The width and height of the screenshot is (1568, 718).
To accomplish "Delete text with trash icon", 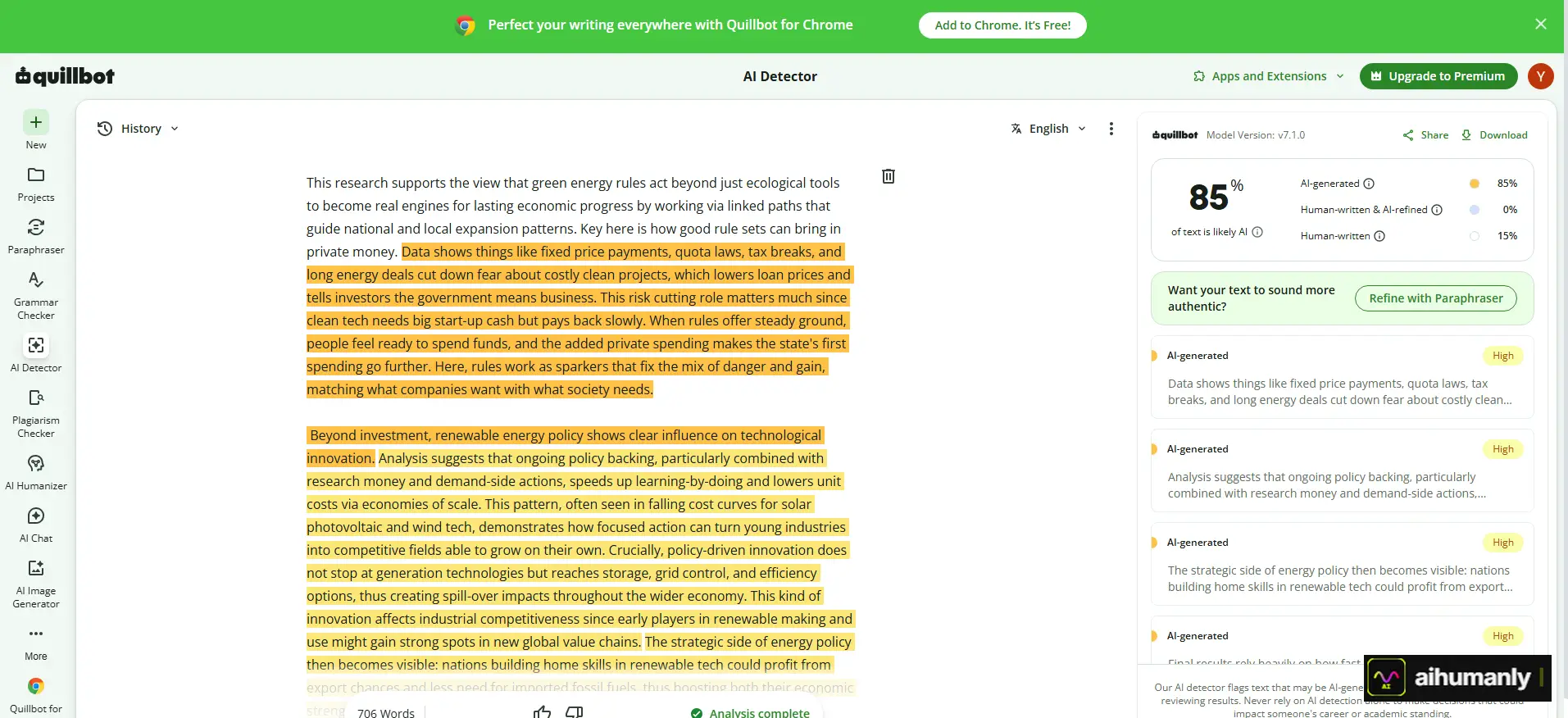I will click(x=889, y=176).
